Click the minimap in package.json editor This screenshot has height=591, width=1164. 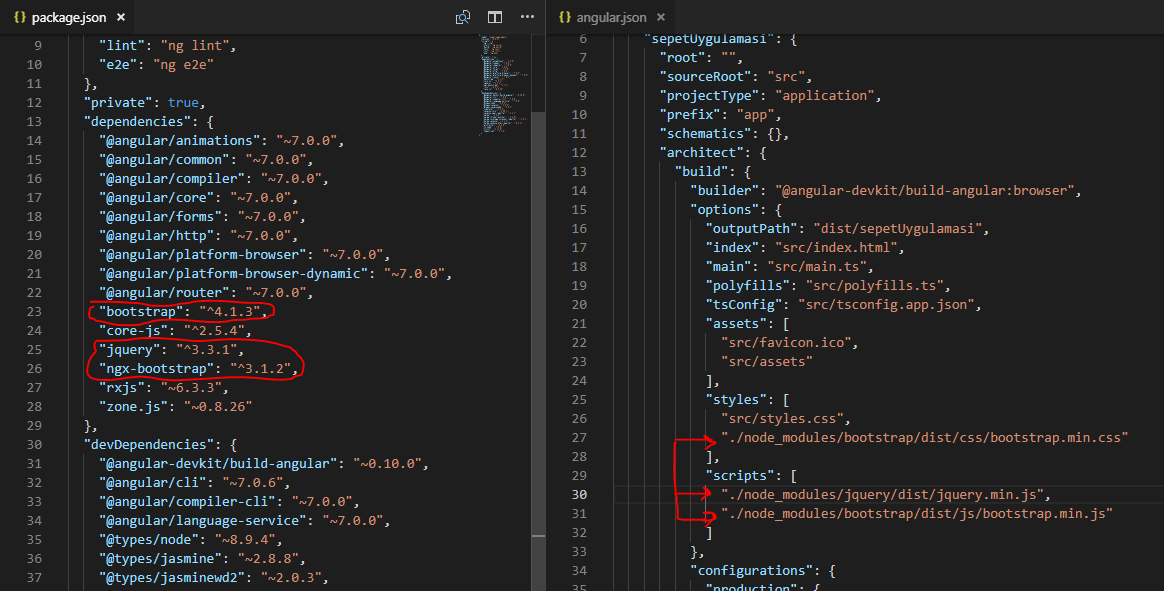coord(505,83)
